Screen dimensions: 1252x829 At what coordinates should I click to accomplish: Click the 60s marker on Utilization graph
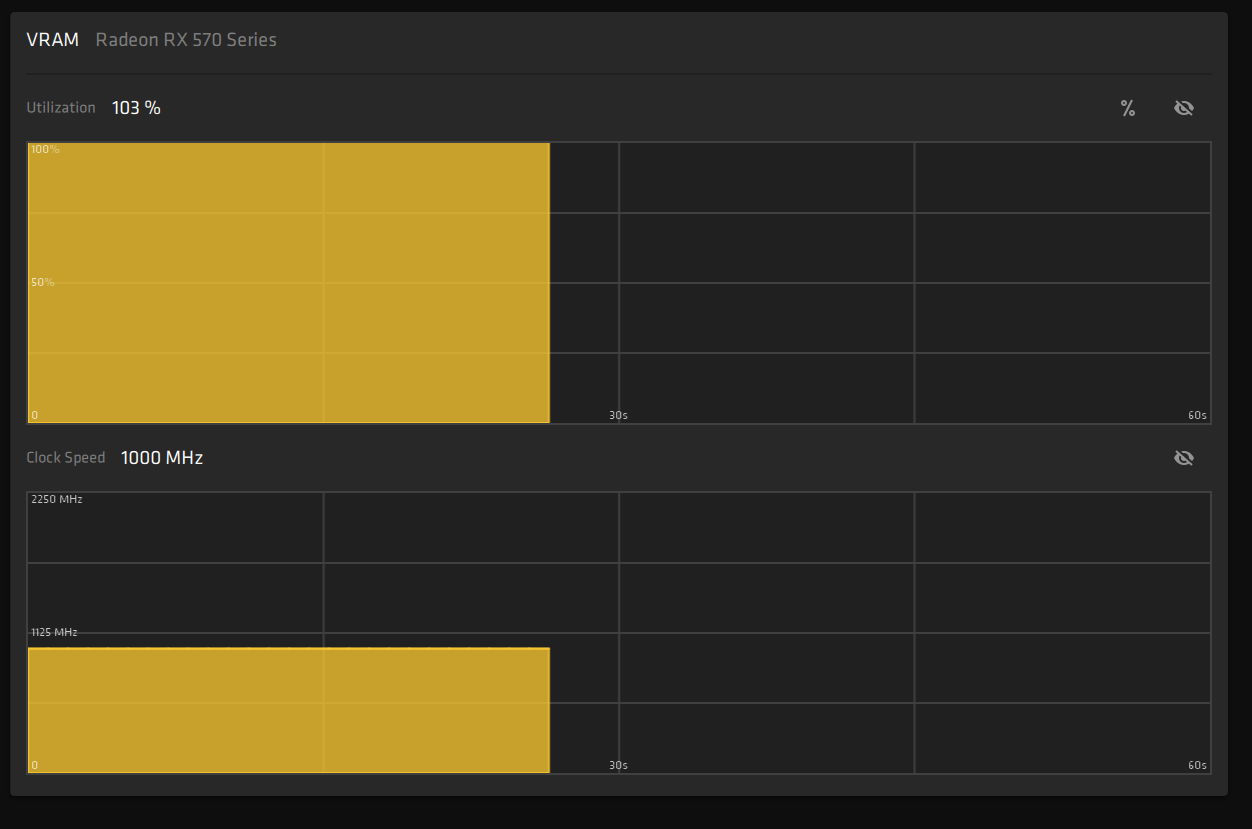click(x=1198, y=415)
